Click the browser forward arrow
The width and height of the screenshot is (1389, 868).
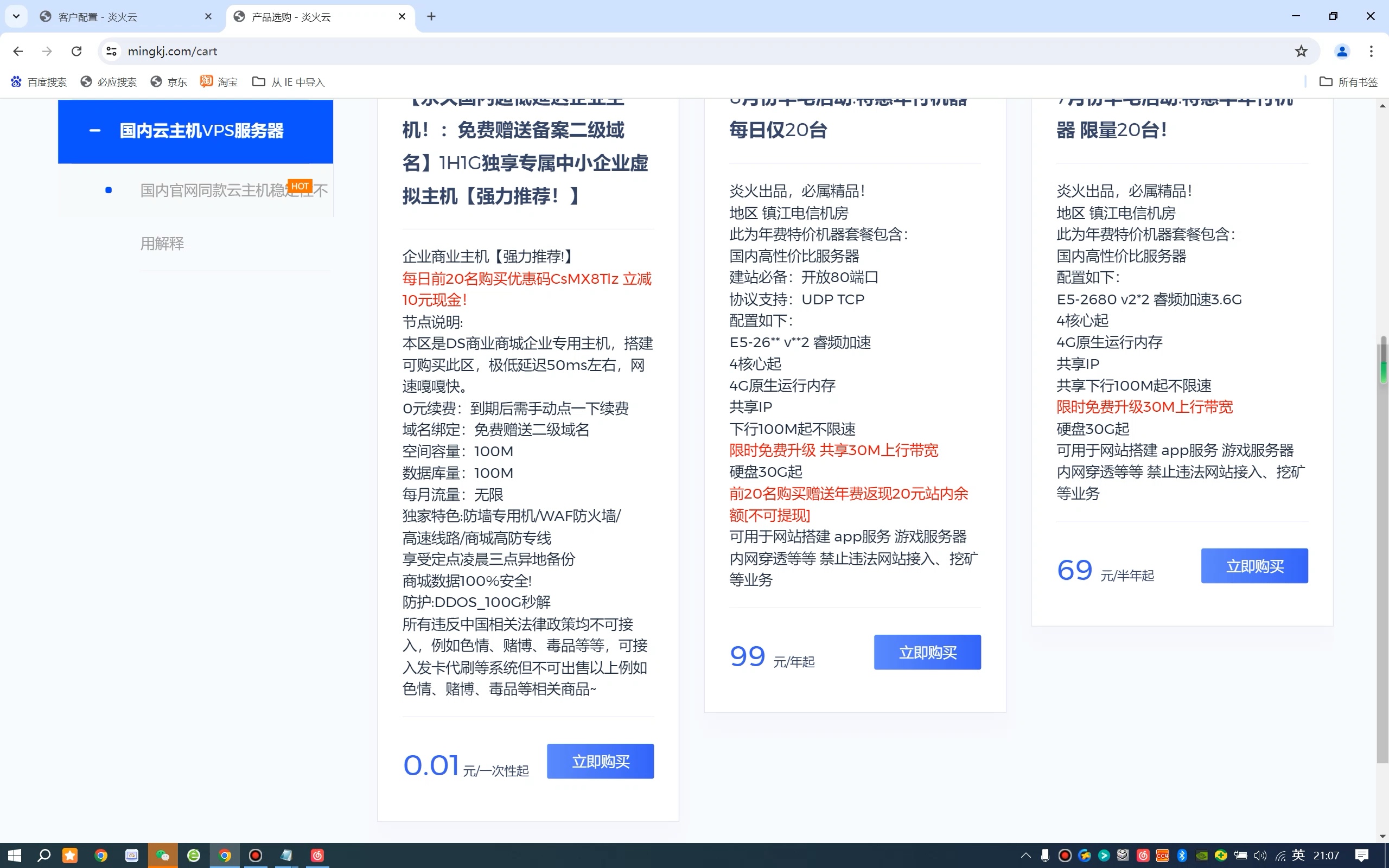click(x=47, y=51)
